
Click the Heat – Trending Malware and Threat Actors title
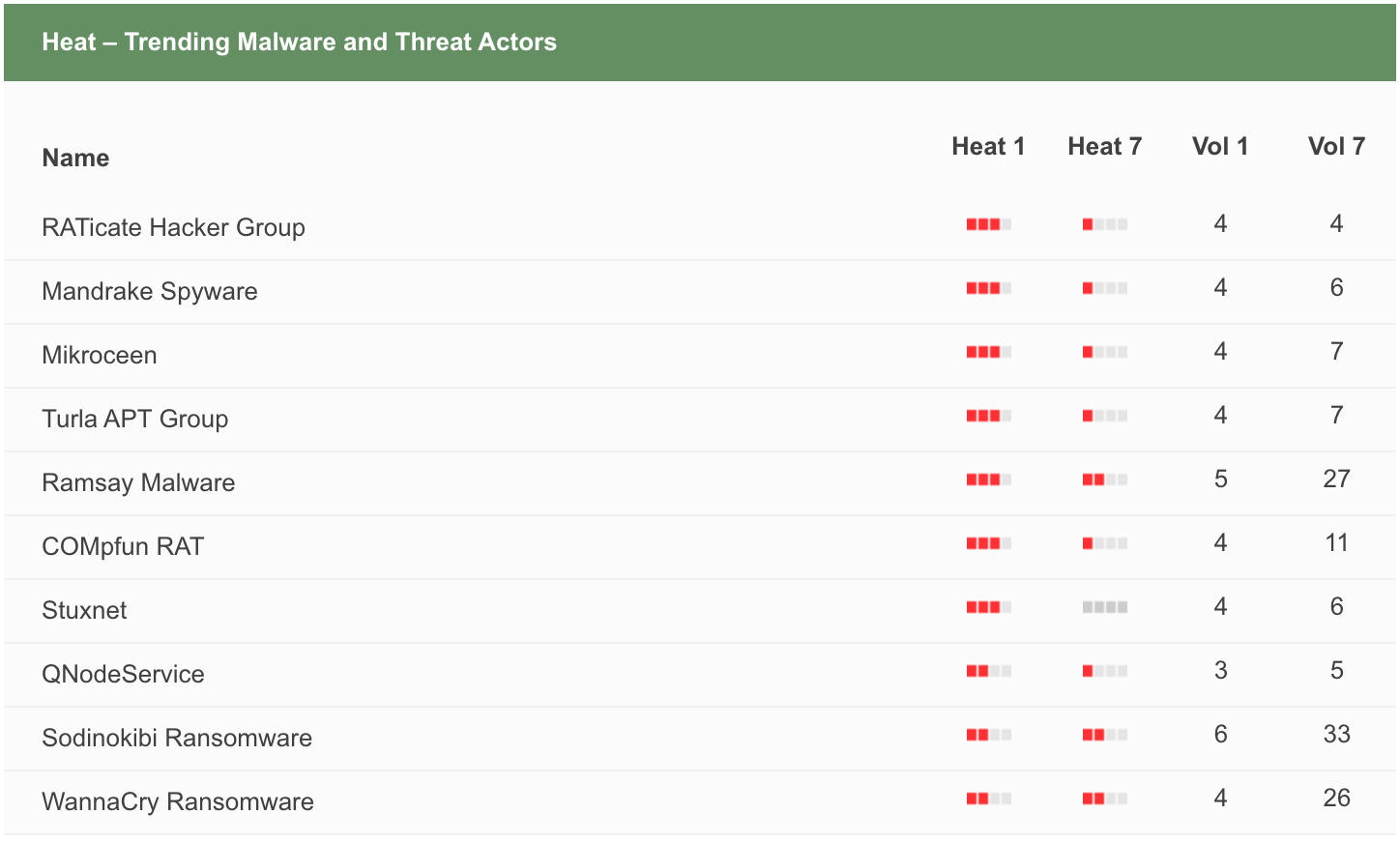[300, 42]
